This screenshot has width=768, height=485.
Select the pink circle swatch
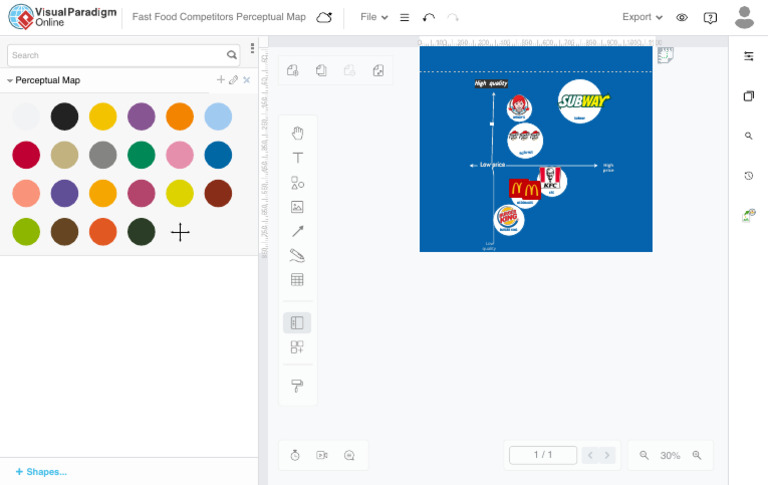[180, 155]
